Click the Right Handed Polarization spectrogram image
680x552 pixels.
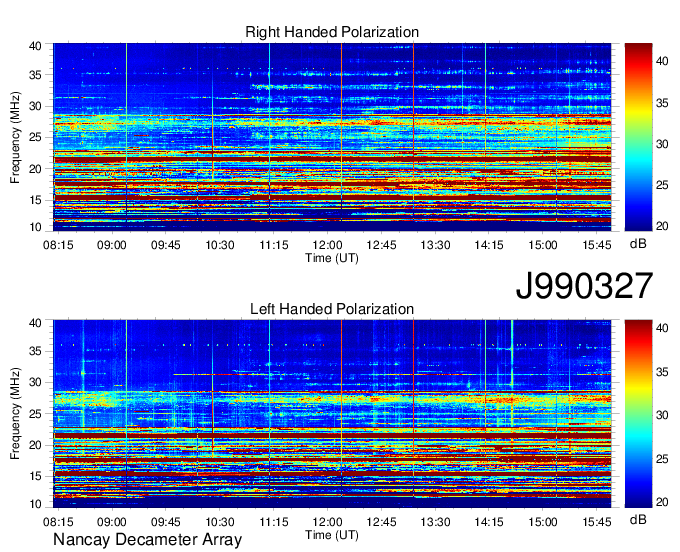[x=332, y=137]
